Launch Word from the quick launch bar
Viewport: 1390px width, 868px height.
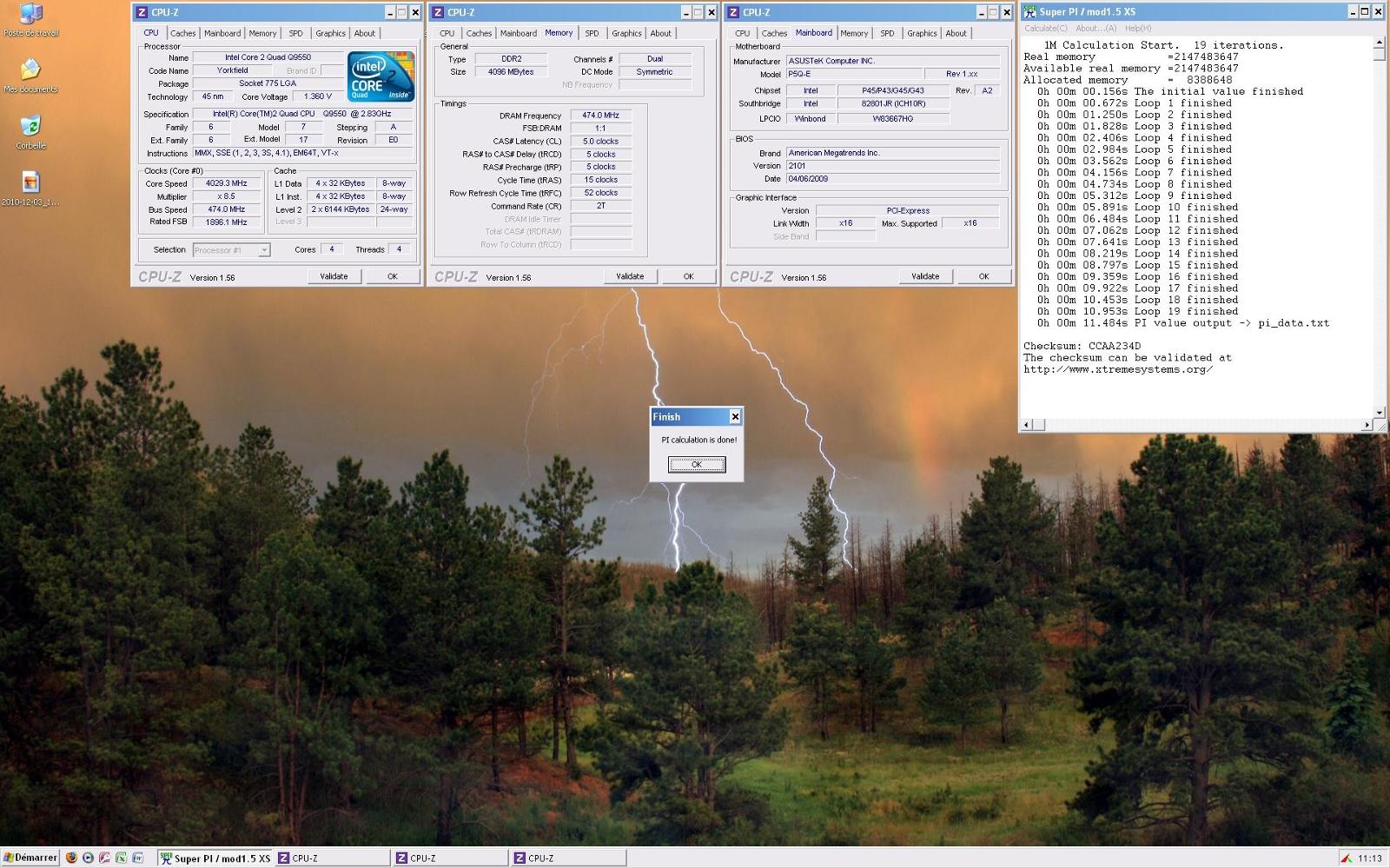[138, 858]
